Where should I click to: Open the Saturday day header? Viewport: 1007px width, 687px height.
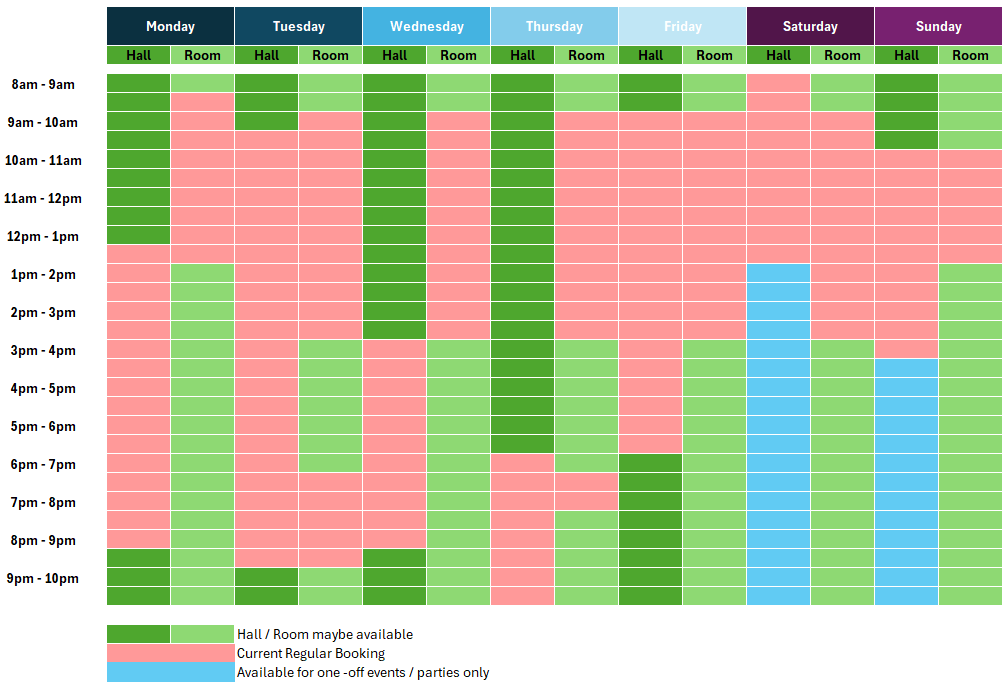(x=810, y=26)
